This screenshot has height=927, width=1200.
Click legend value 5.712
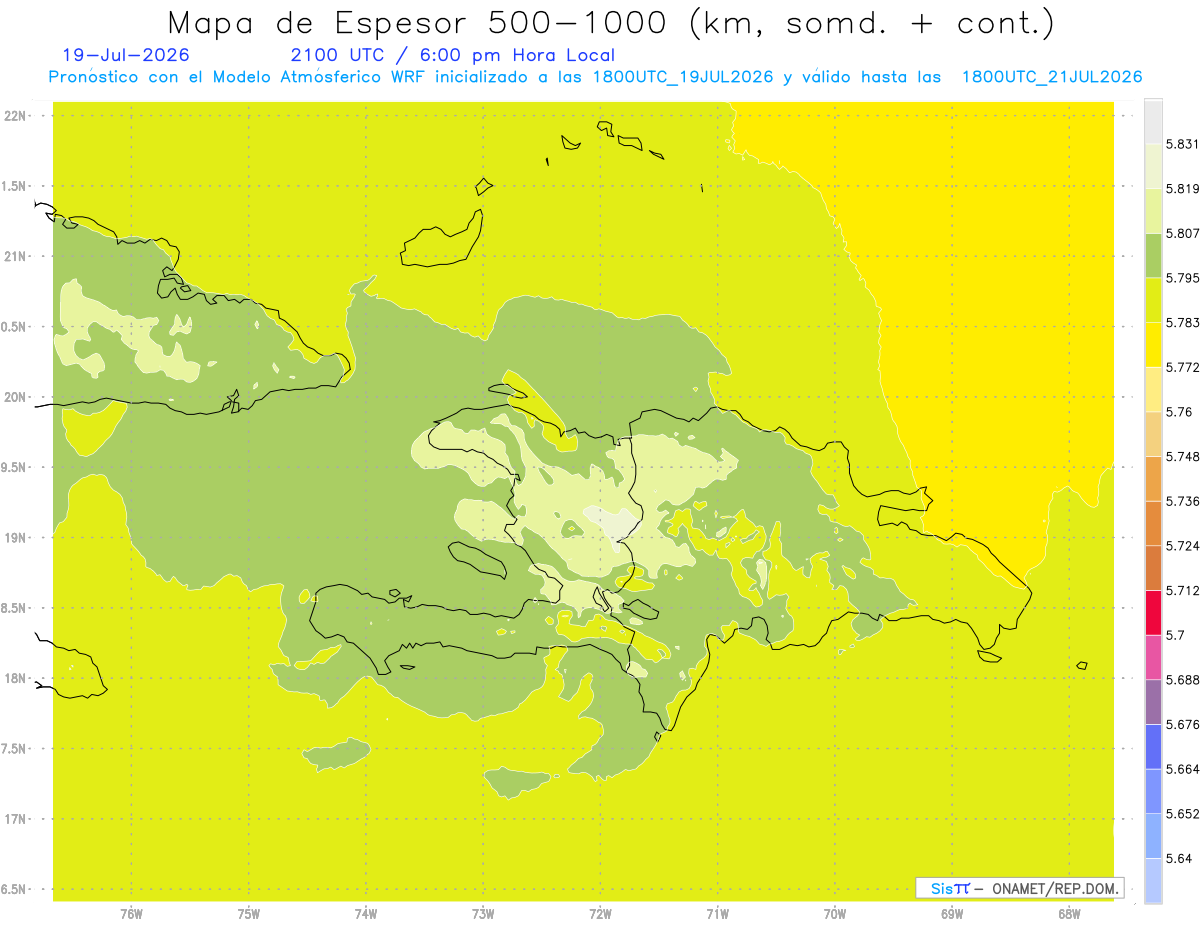(1183, 591)
